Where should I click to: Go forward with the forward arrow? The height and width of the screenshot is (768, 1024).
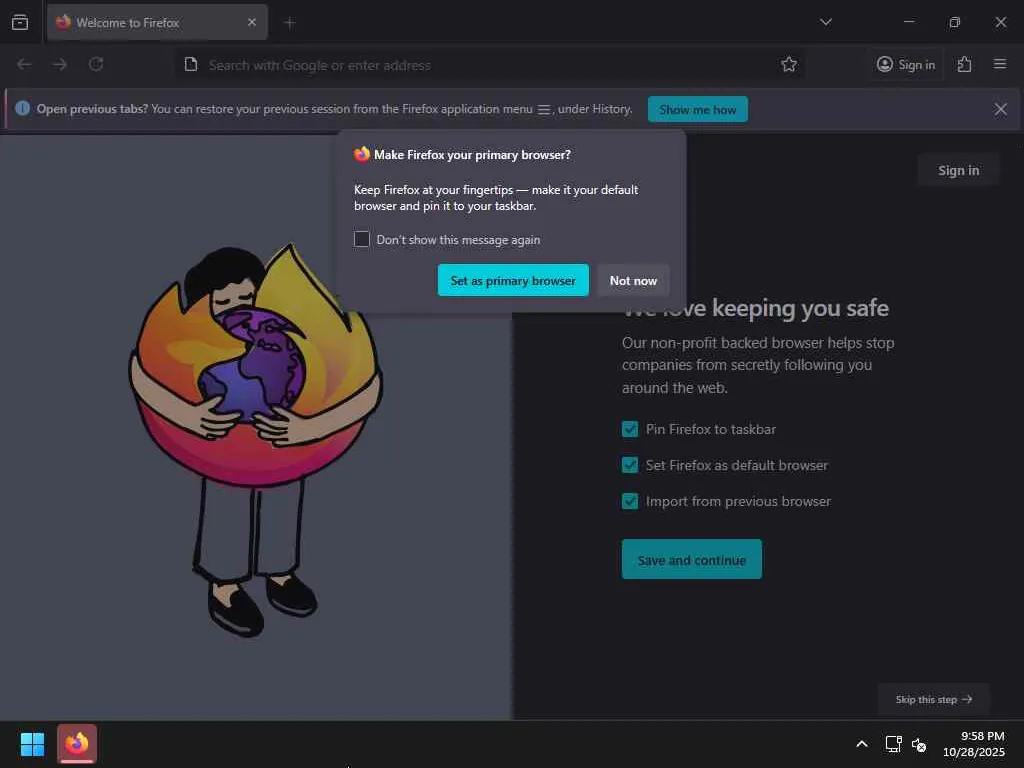pyautogui.click(x=60, y=64)
